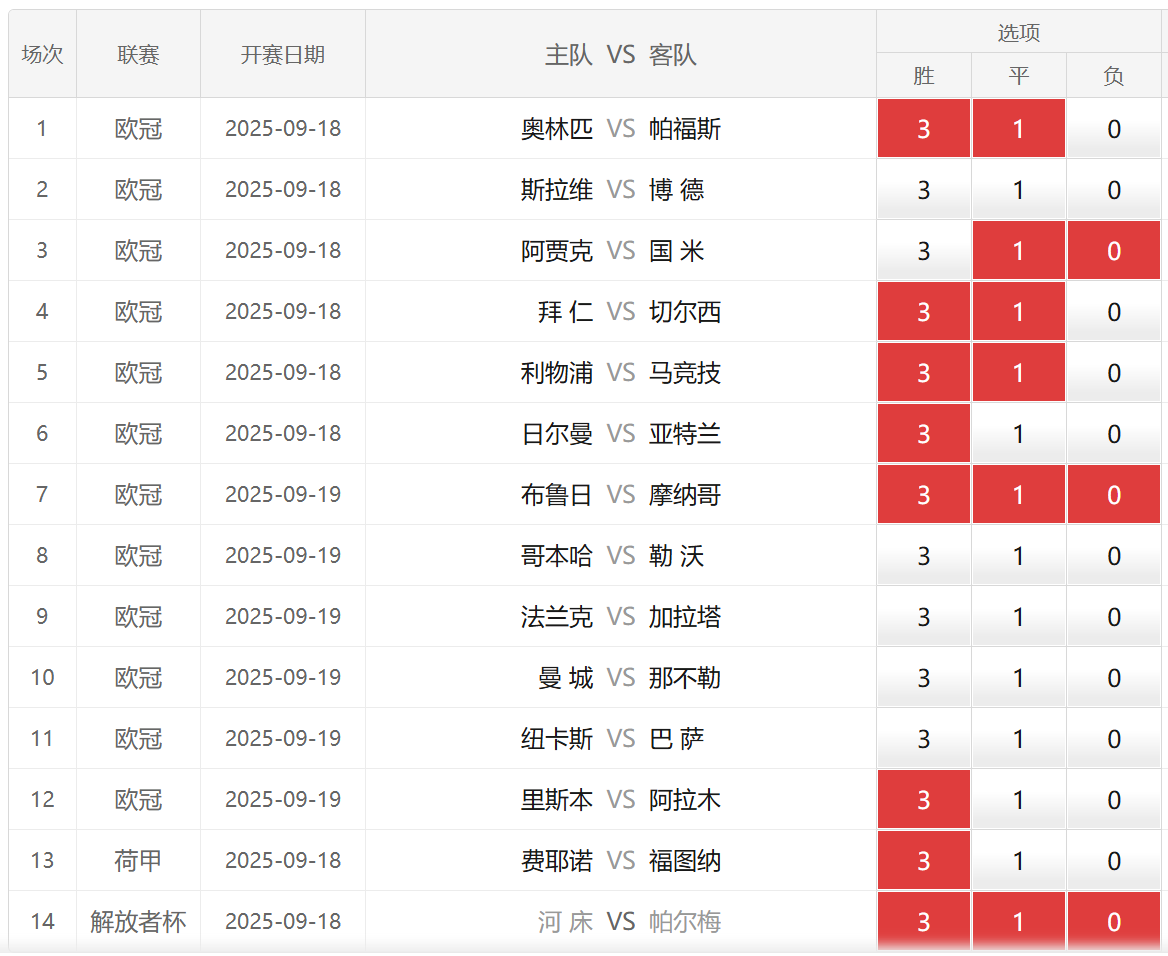Toggle 平 (1) for 奥林匹 VS 帕福斯
The height and width of the screenshot is (956, 1168).
1018,129
